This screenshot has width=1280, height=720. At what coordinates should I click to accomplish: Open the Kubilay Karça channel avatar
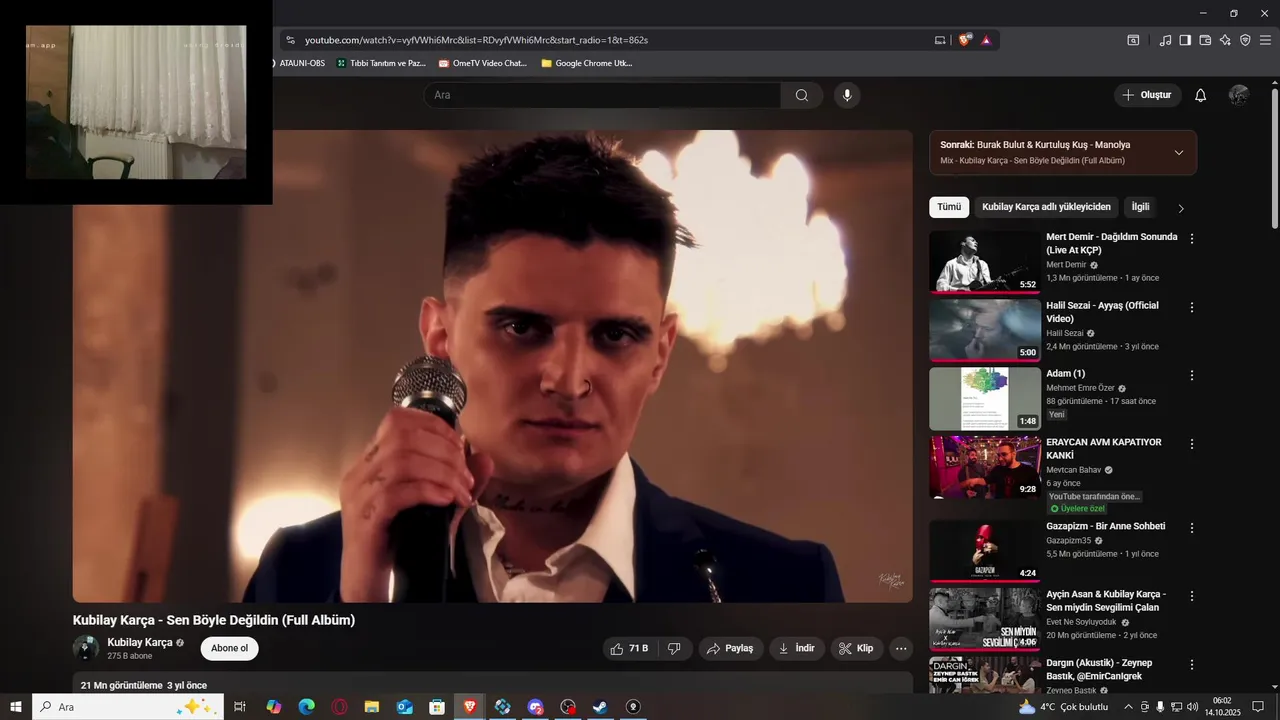coord(86,648)
